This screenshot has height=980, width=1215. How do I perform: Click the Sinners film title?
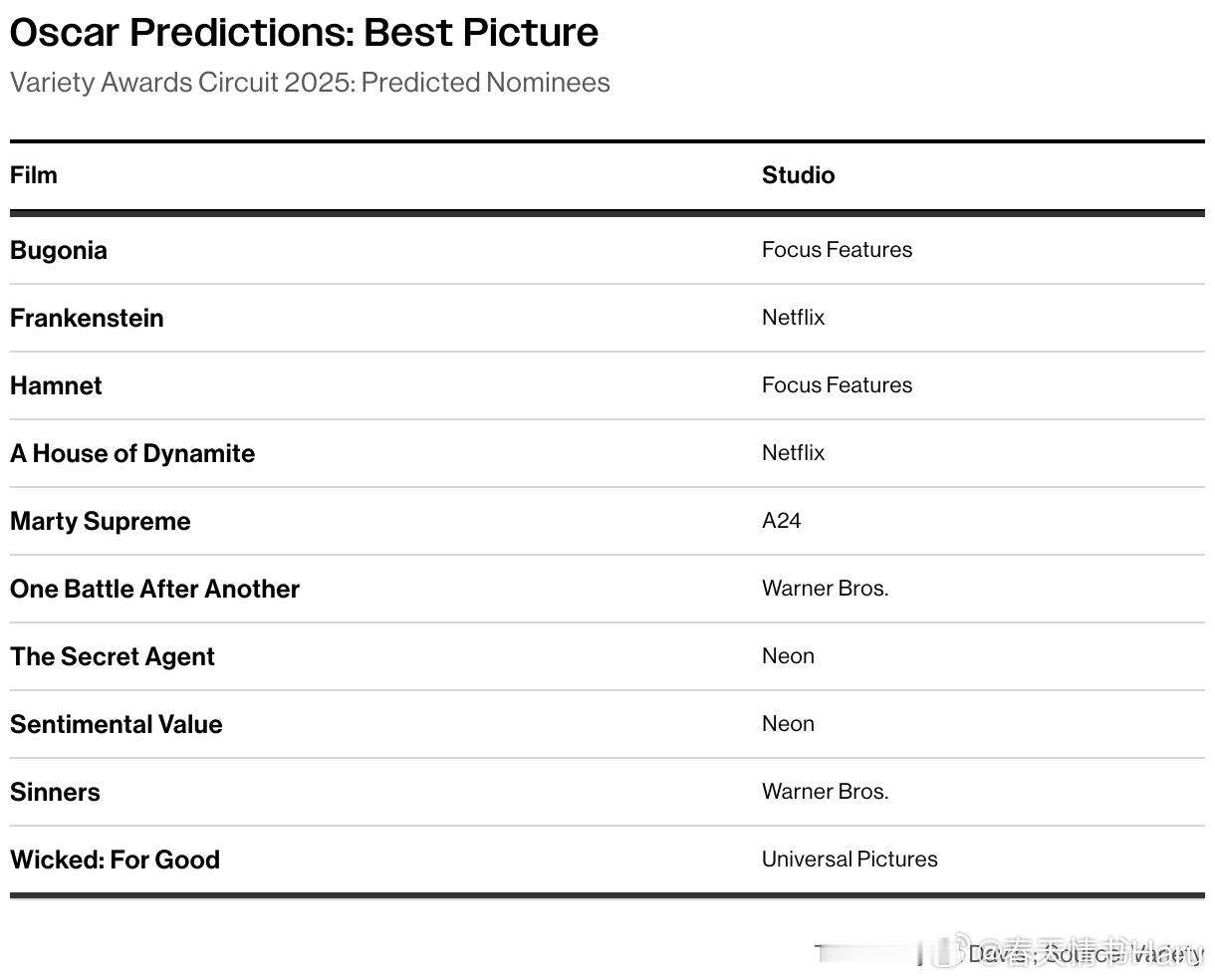tap(55, 792)
